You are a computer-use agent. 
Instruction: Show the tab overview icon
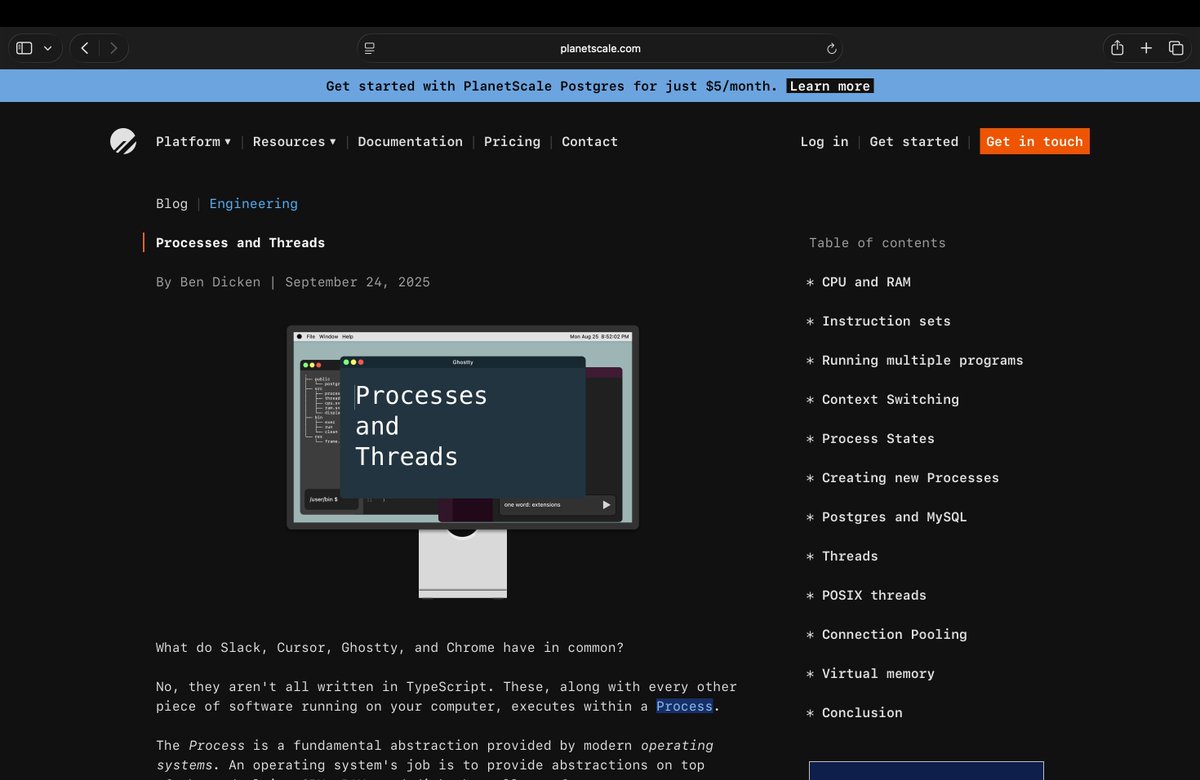(1176, 48)
